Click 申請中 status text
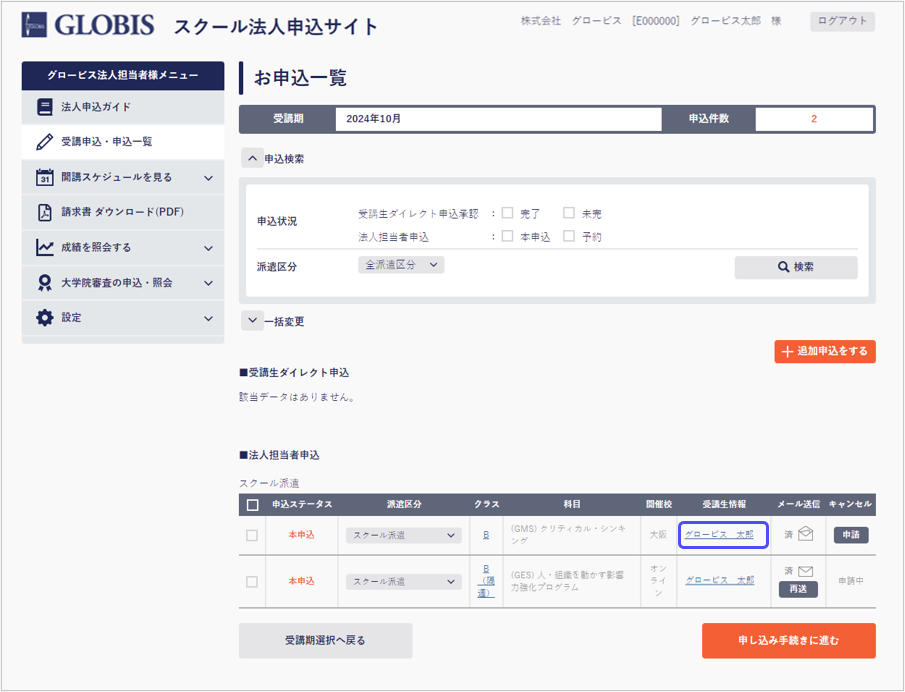 pos(851,581)
